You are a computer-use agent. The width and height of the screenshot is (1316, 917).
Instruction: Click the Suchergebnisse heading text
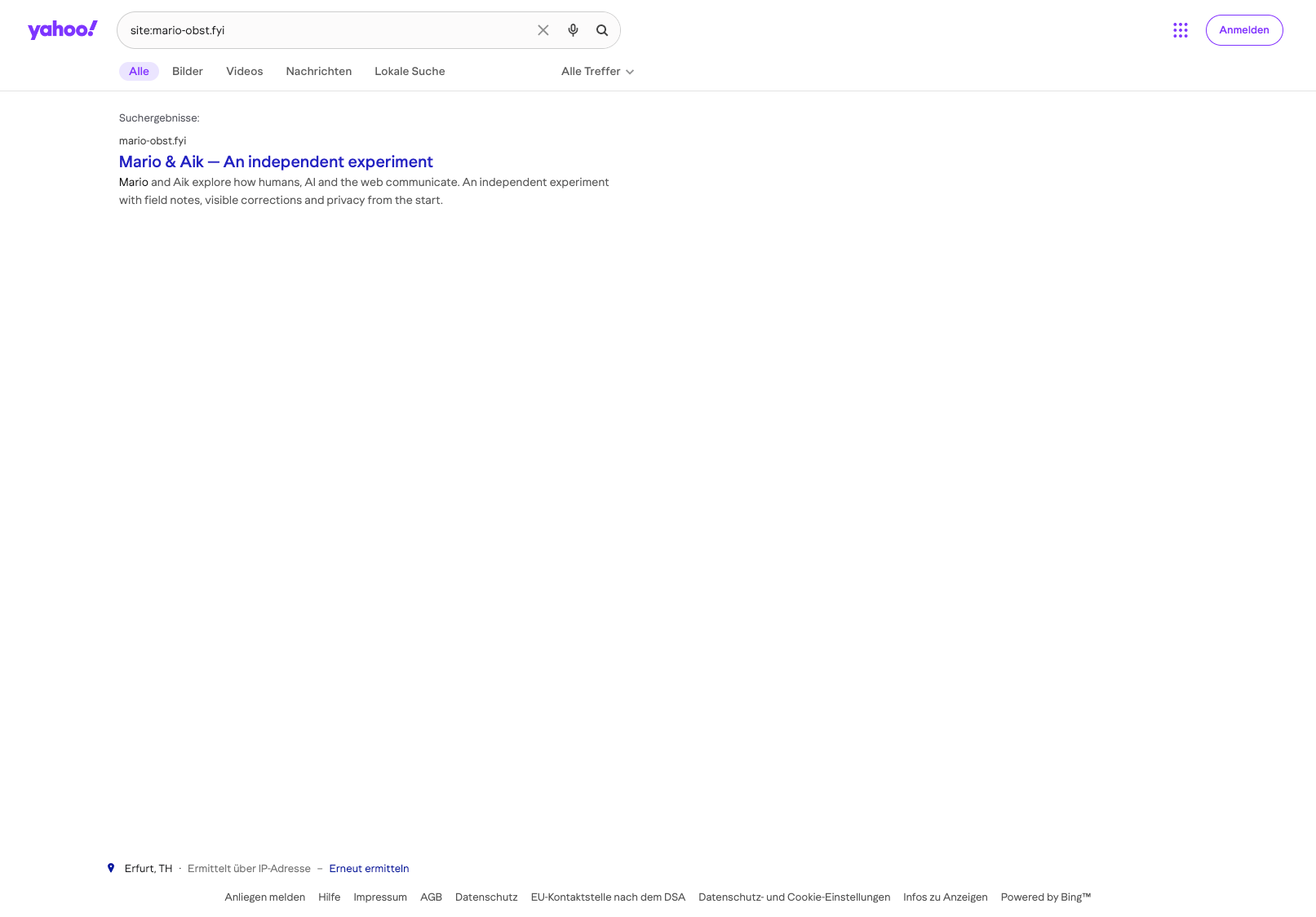click(159, 117)
